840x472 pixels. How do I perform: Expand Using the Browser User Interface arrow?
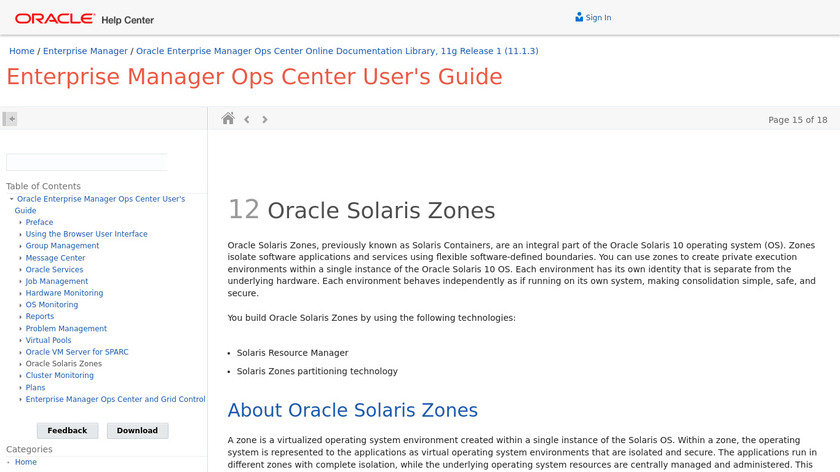[x=20, y=234]
